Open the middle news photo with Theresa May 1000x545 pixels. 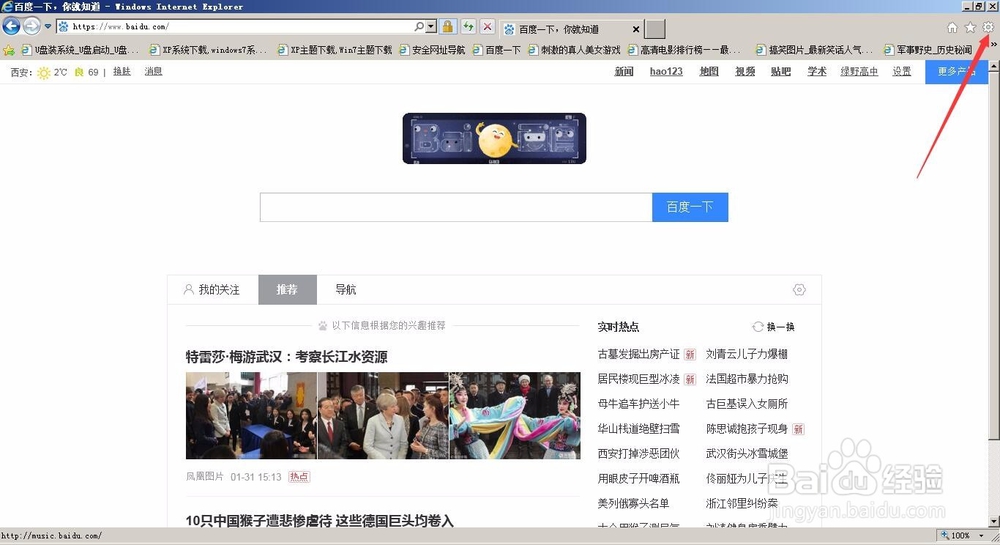point(383,416)
